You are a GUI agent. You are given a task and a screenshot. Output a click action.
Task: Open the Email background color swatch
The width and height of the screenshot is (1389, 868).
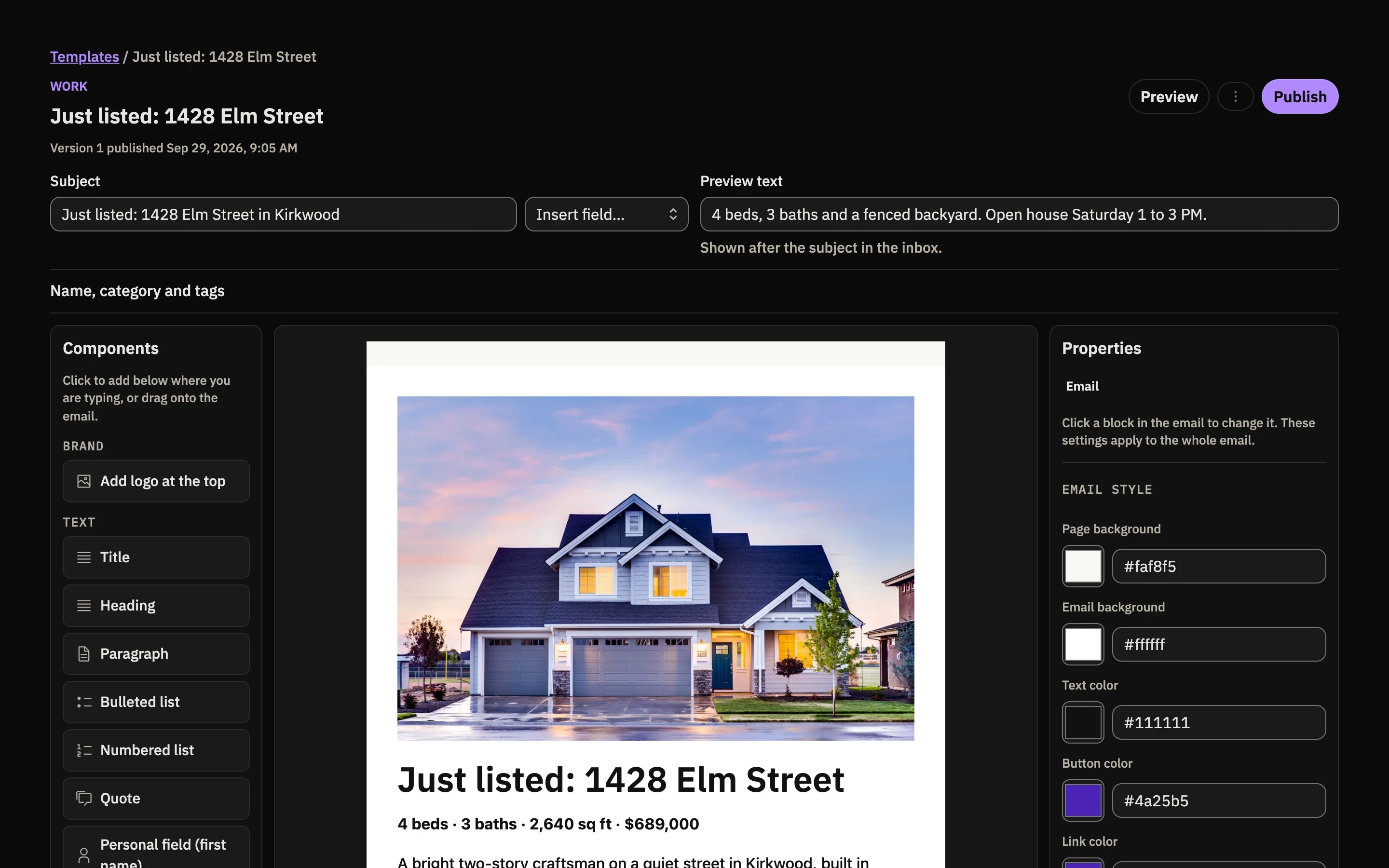[x=1082, y=644]
